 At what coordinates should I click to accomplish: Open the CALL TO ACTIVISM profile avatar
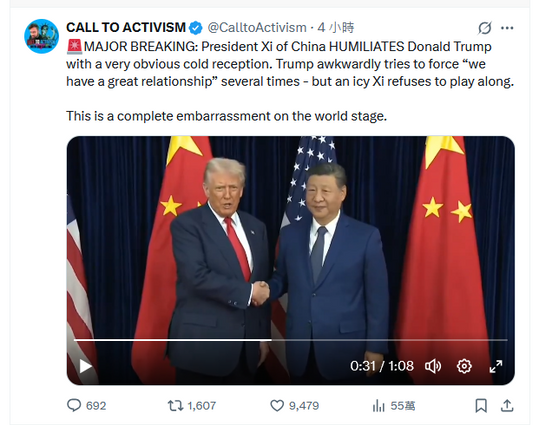click(x=42, y=36)
